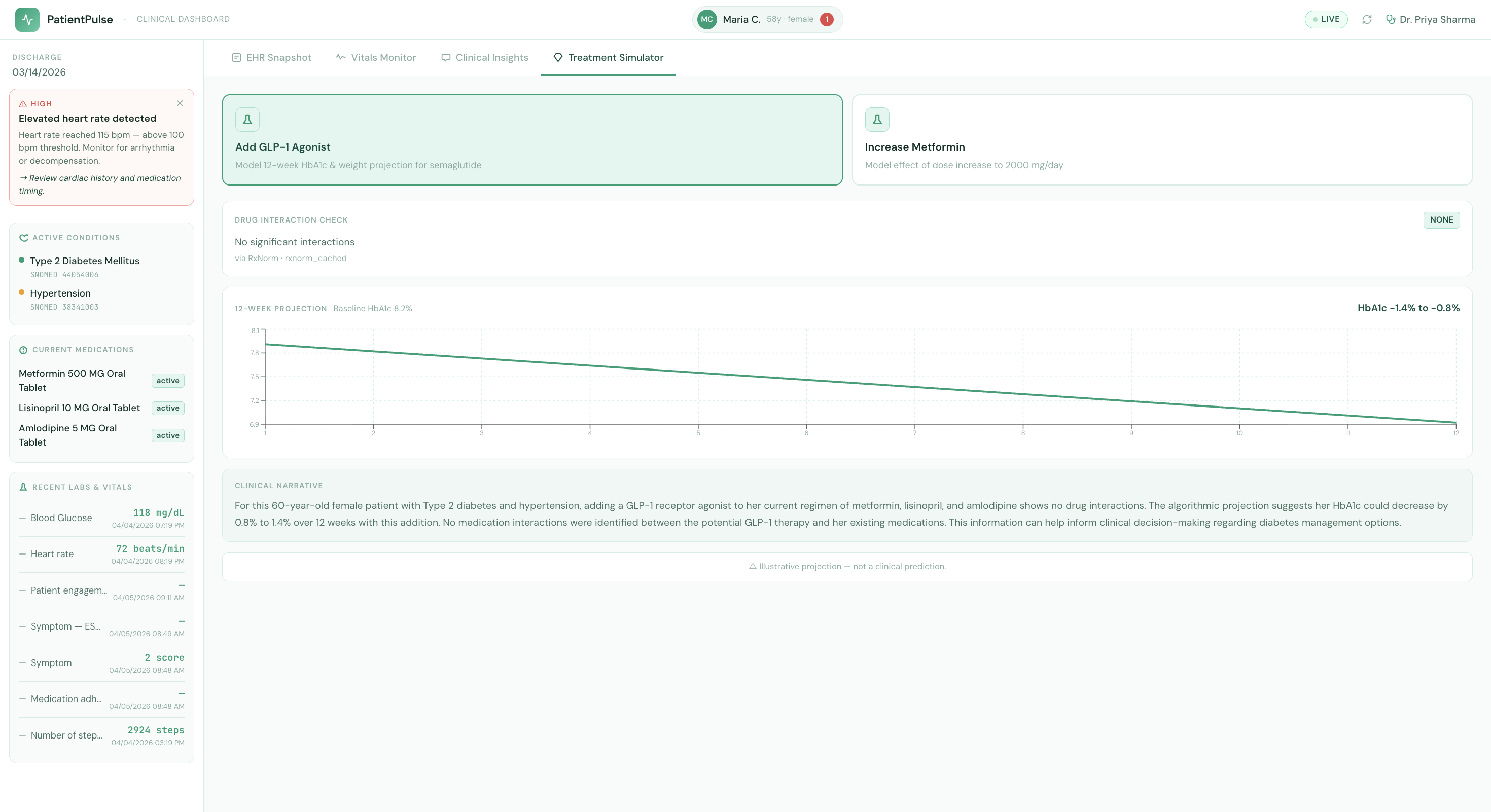This screenshot has height=812, width=1491.
Task: Click the flask icon in the Increase Metformin card
Action: (x=877, y=120)
